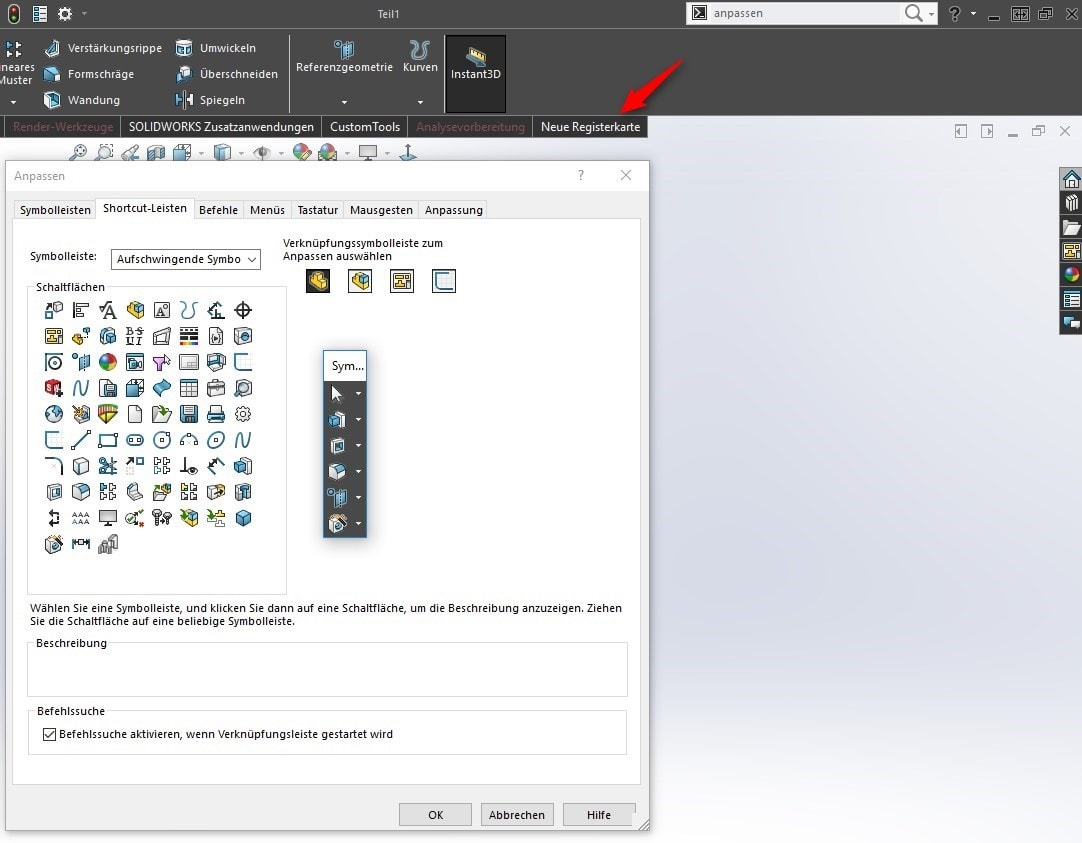Pick the toolbox briefcase icon

(x=216, y=388)
